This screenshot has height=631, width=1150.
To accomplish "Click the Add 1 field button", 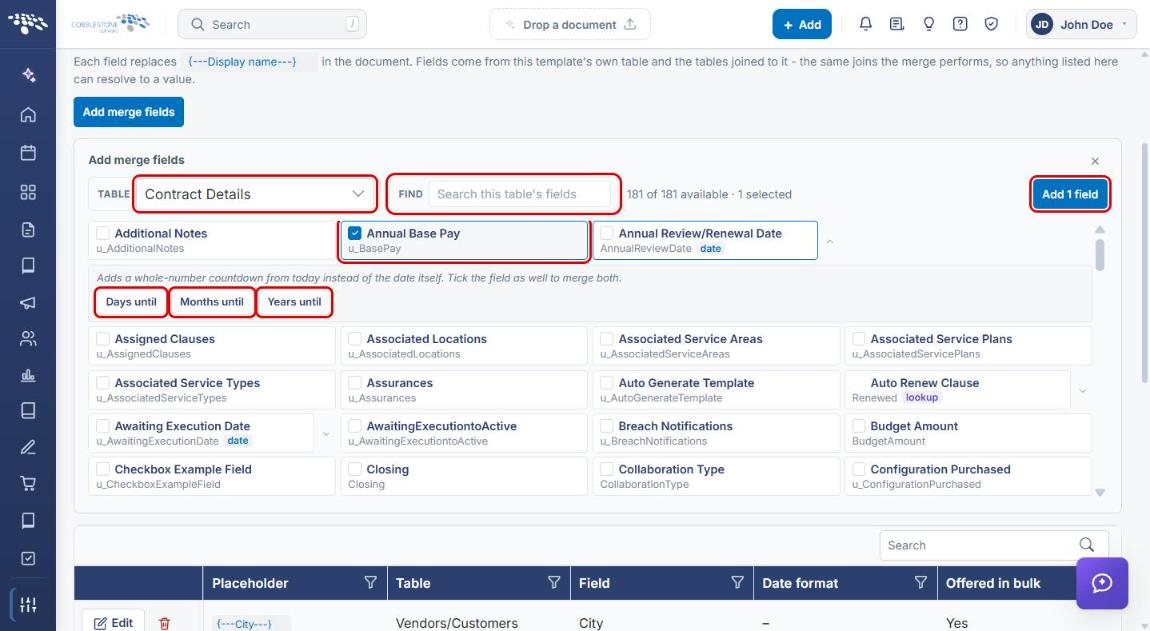I will click(x=1070, y=194).
